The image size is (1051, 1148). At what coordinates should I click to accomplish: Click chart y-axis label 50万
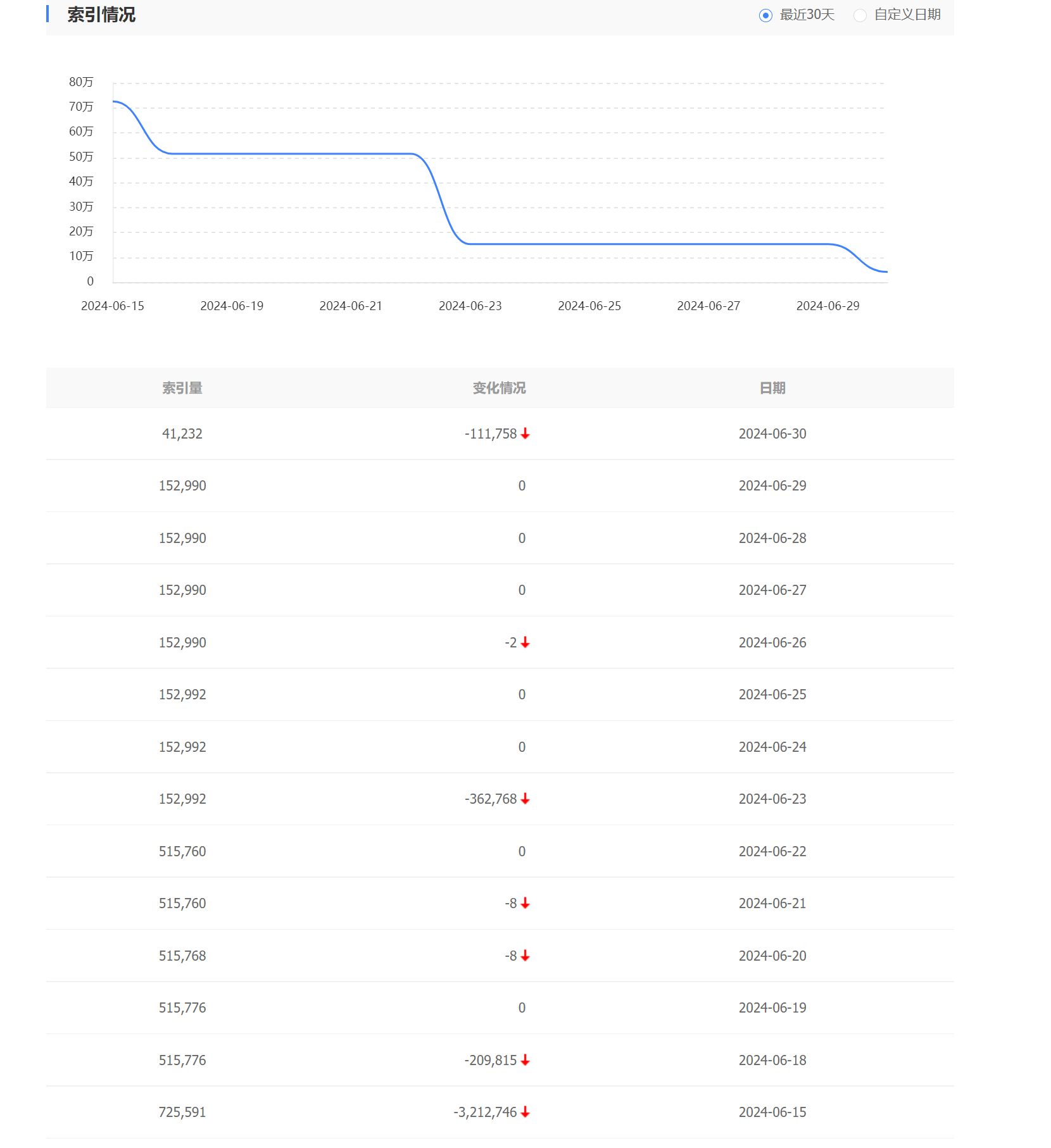coord(81,156)
